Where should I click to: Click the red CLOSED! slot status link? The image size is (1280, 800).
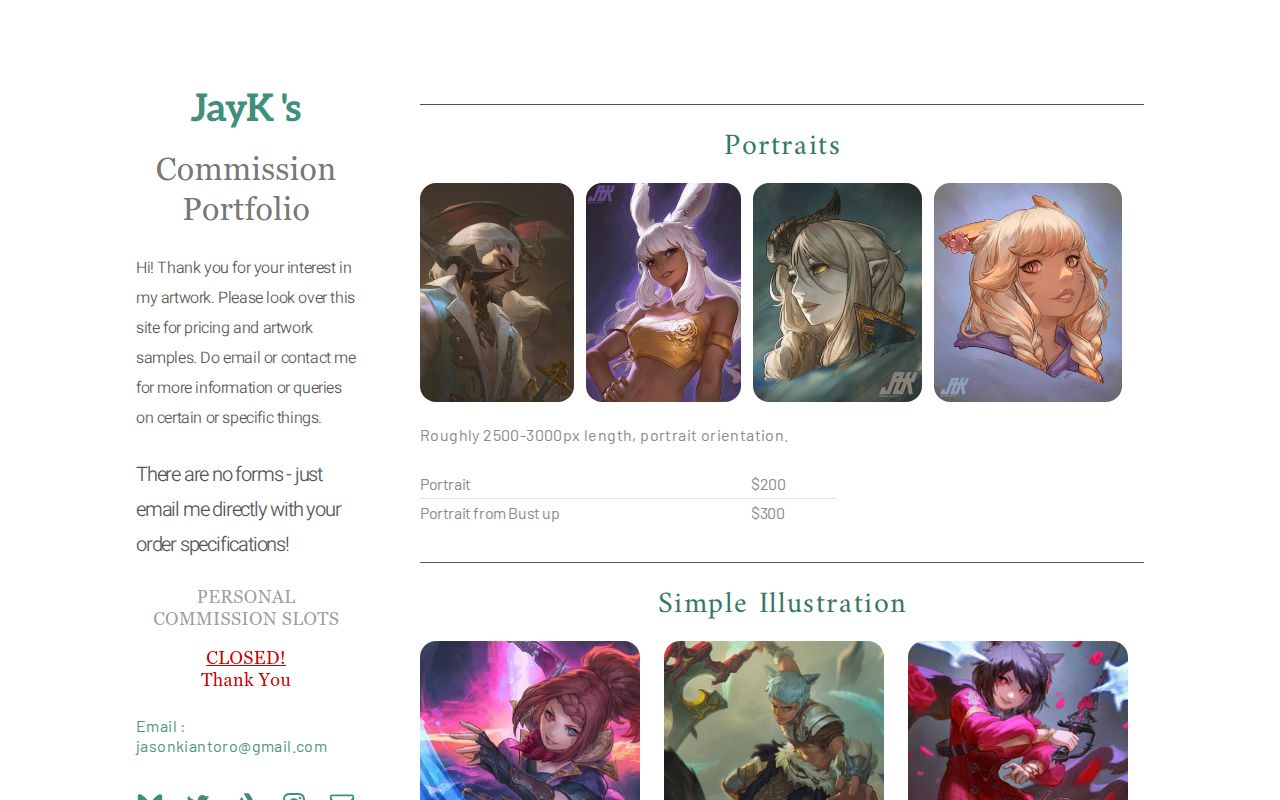pos(246,658)
